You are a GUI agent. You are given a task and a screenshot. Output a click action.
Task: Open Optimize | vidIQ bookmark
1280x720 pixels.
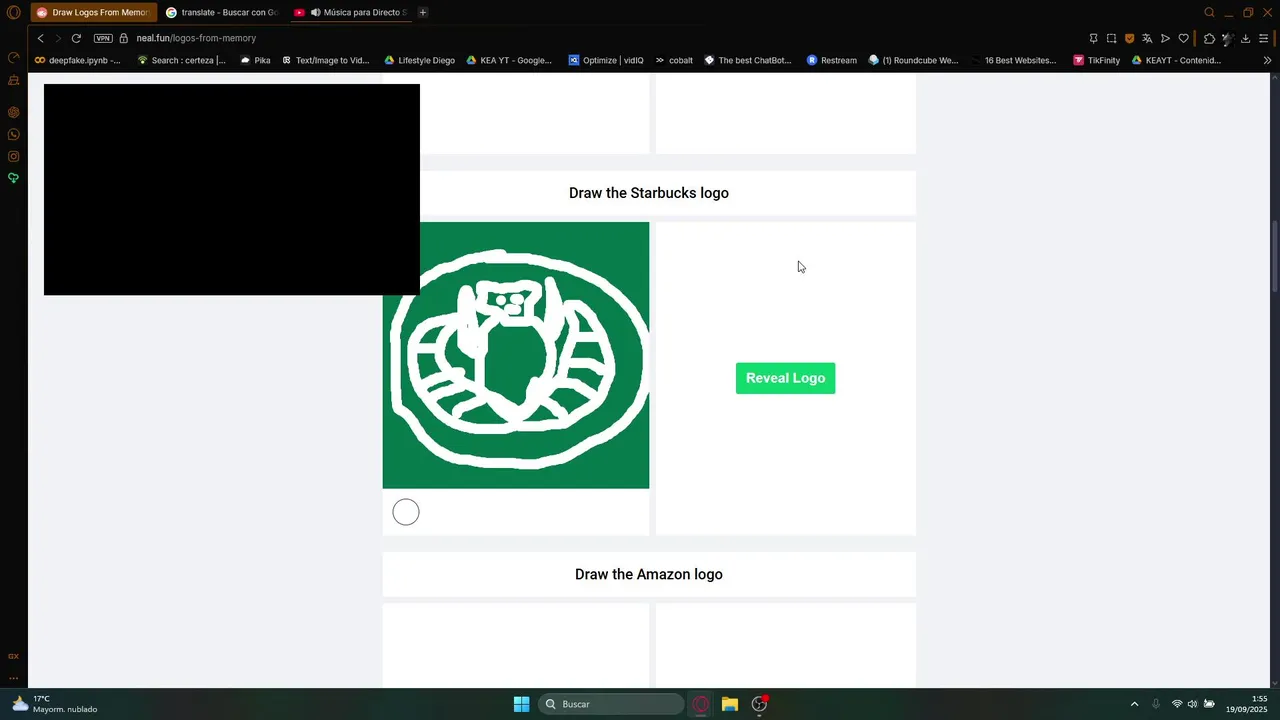606,60
